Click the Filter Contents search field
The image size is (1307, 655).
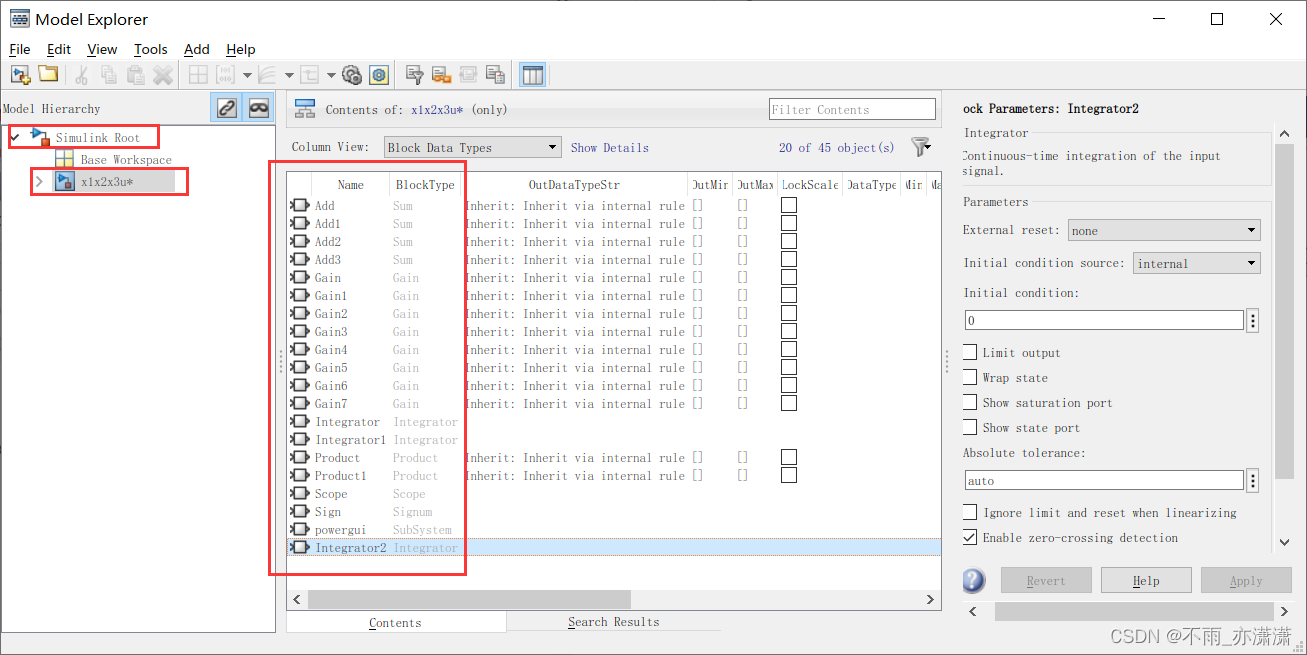[853, 109]
